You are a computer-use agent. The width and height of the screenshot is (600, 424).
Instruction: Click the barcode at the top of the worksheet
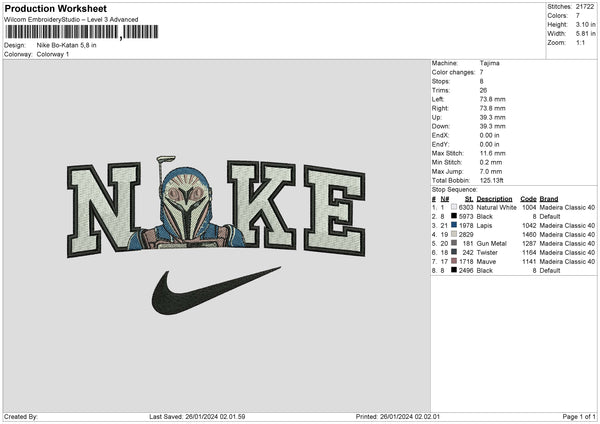[82, 32]
